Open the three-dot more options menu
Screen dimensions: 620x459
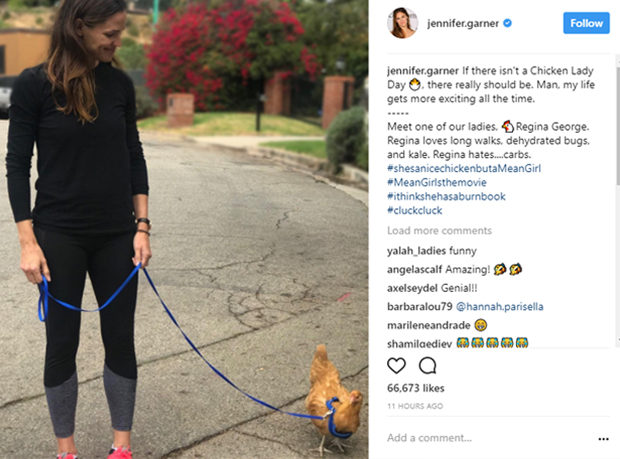(x=603, y=439)
